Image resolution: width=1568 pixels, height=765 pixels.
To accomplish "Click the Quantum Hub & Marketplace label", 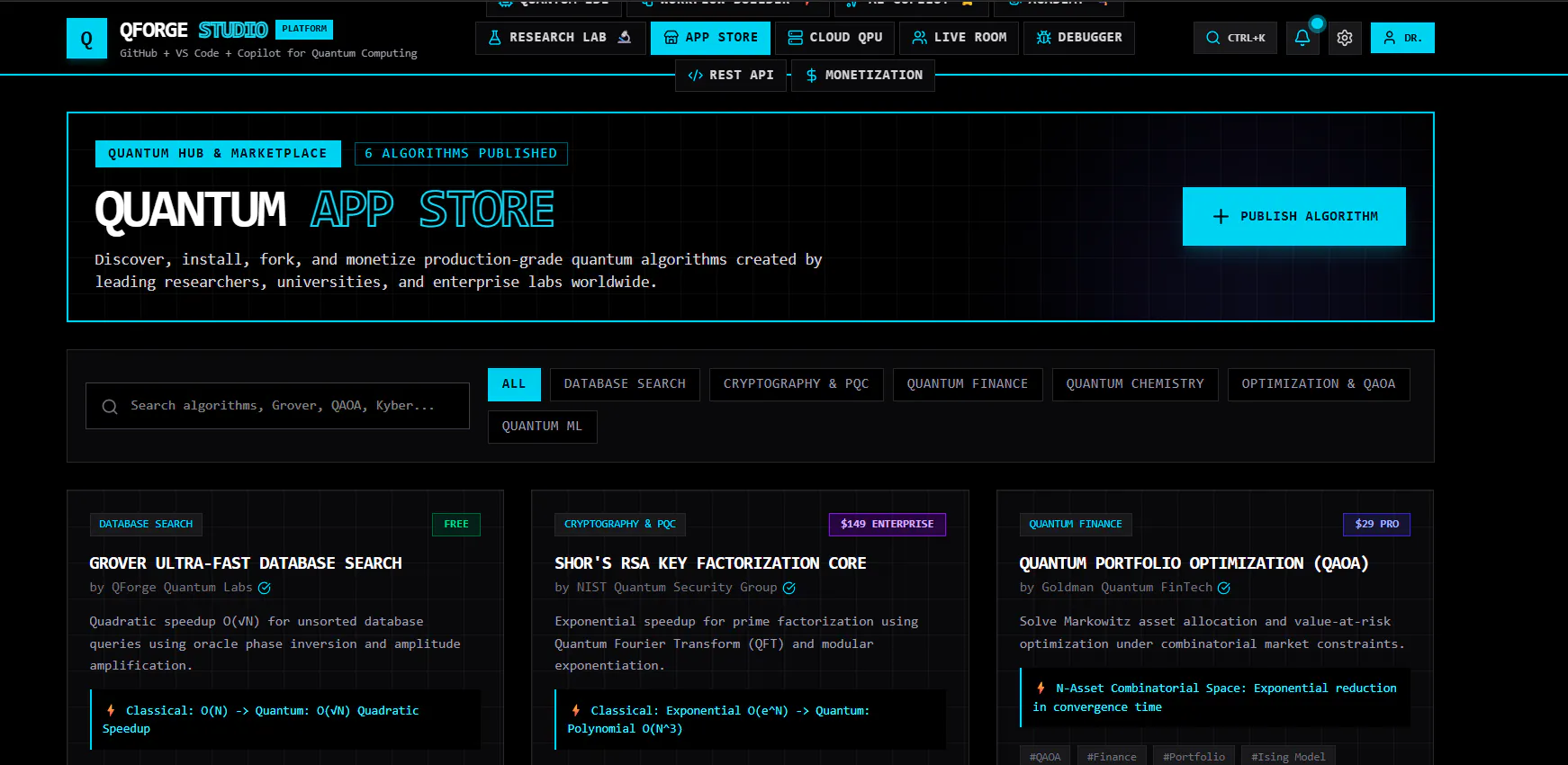I will pos(218,154).
